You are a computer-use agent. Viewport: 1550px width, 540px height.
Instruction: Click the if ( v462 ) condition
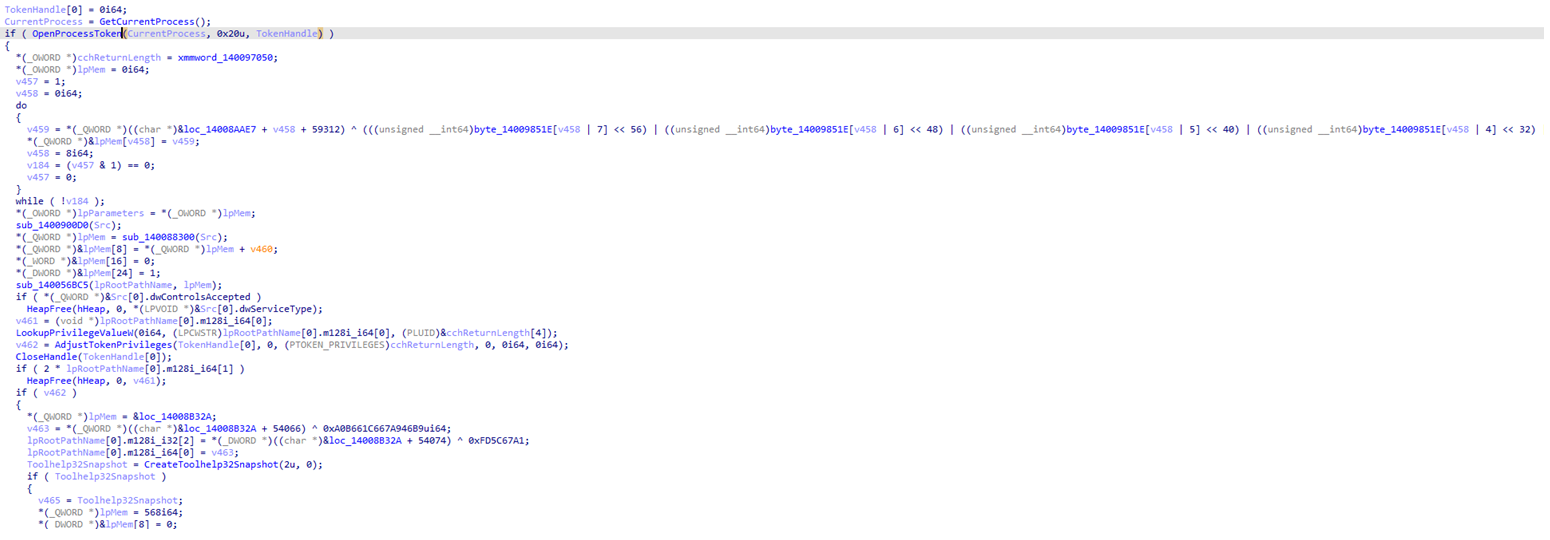(x=45, y=393)
